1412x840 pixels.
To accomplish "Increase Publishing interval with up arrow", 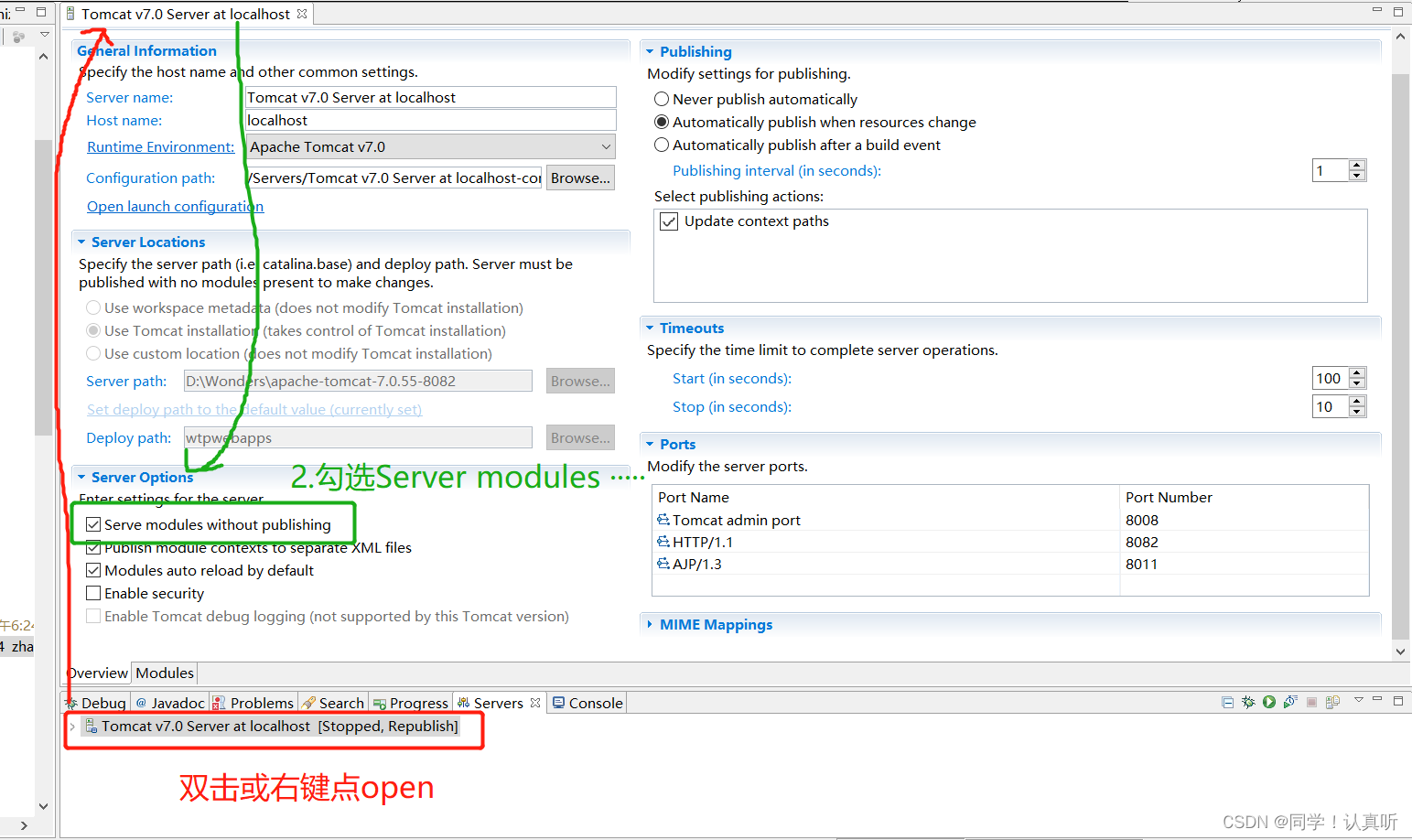I will [1357, 166].
